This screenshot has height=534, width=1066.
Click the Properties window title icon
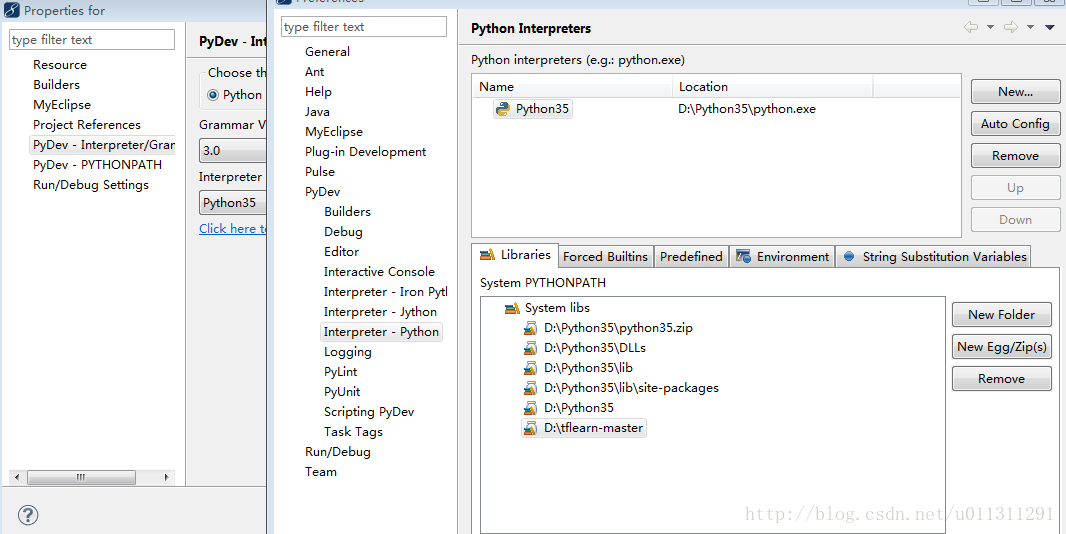click(12, 11)
